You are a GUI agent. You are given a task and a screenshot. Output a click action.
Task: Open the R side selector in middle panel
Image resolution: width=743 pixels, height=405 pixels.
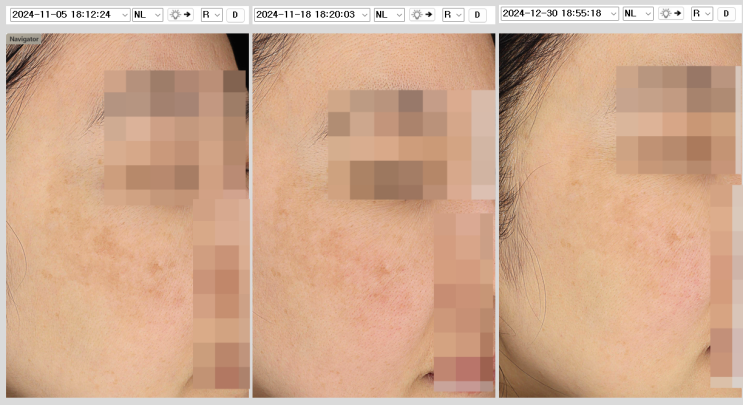click(453, 15)
